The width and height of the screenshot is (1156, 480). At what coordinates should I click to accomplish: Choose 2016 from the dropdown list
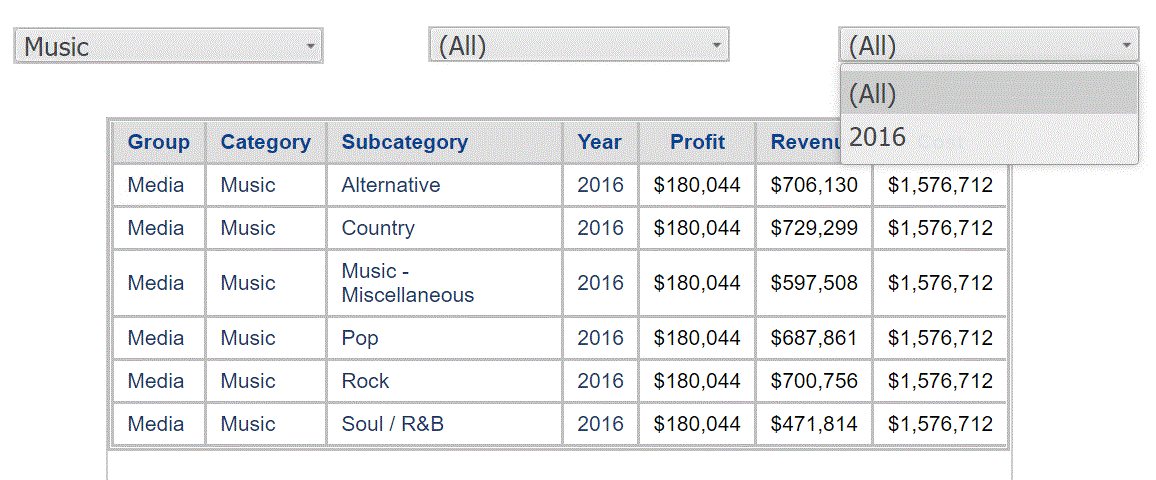(x=989, y=137)
